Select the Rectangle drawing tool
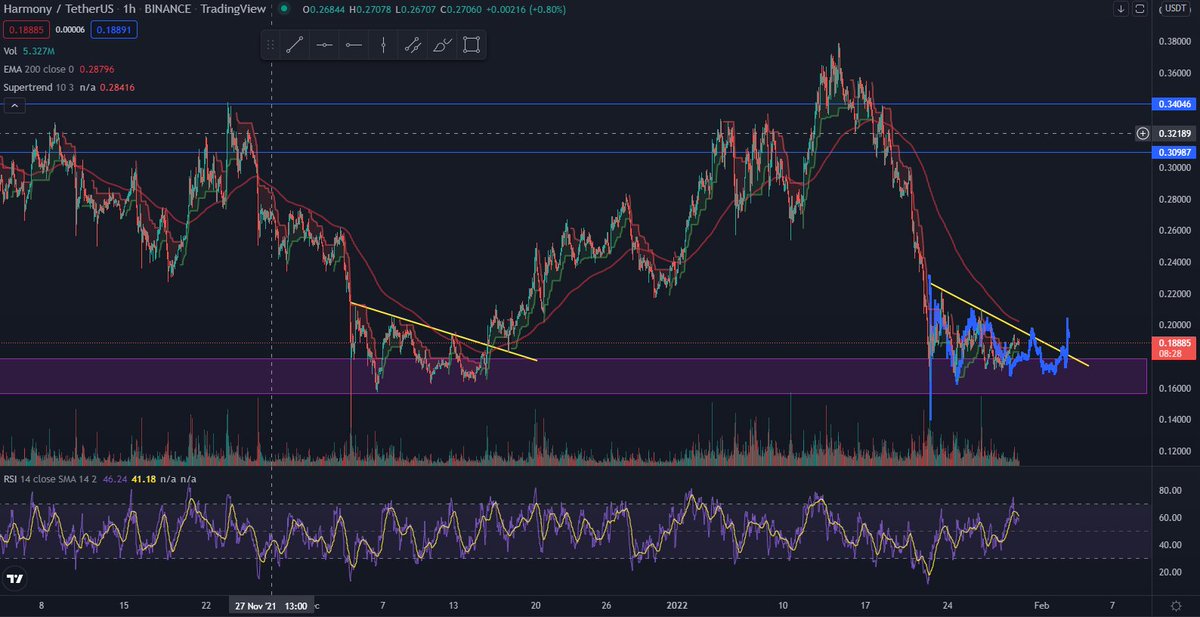 470,44
